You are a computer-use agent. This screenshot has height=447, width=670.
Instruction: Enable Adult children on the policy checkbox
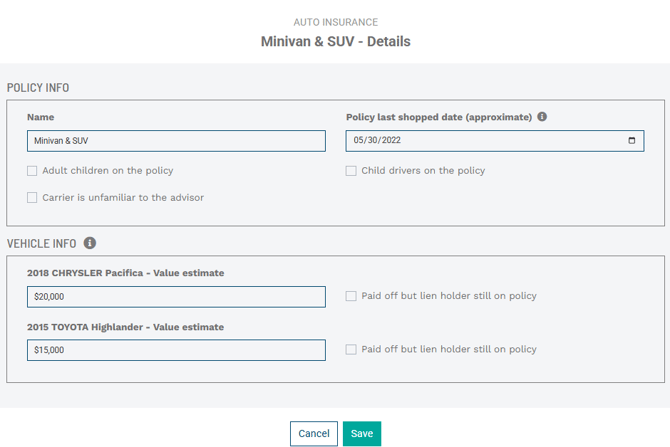point(33,171)
